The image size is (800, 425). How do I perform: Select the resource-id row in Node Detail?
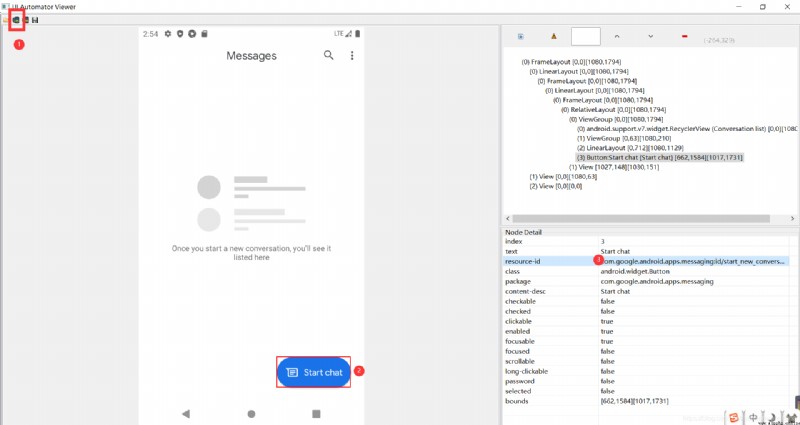click(x=646, y=261)
